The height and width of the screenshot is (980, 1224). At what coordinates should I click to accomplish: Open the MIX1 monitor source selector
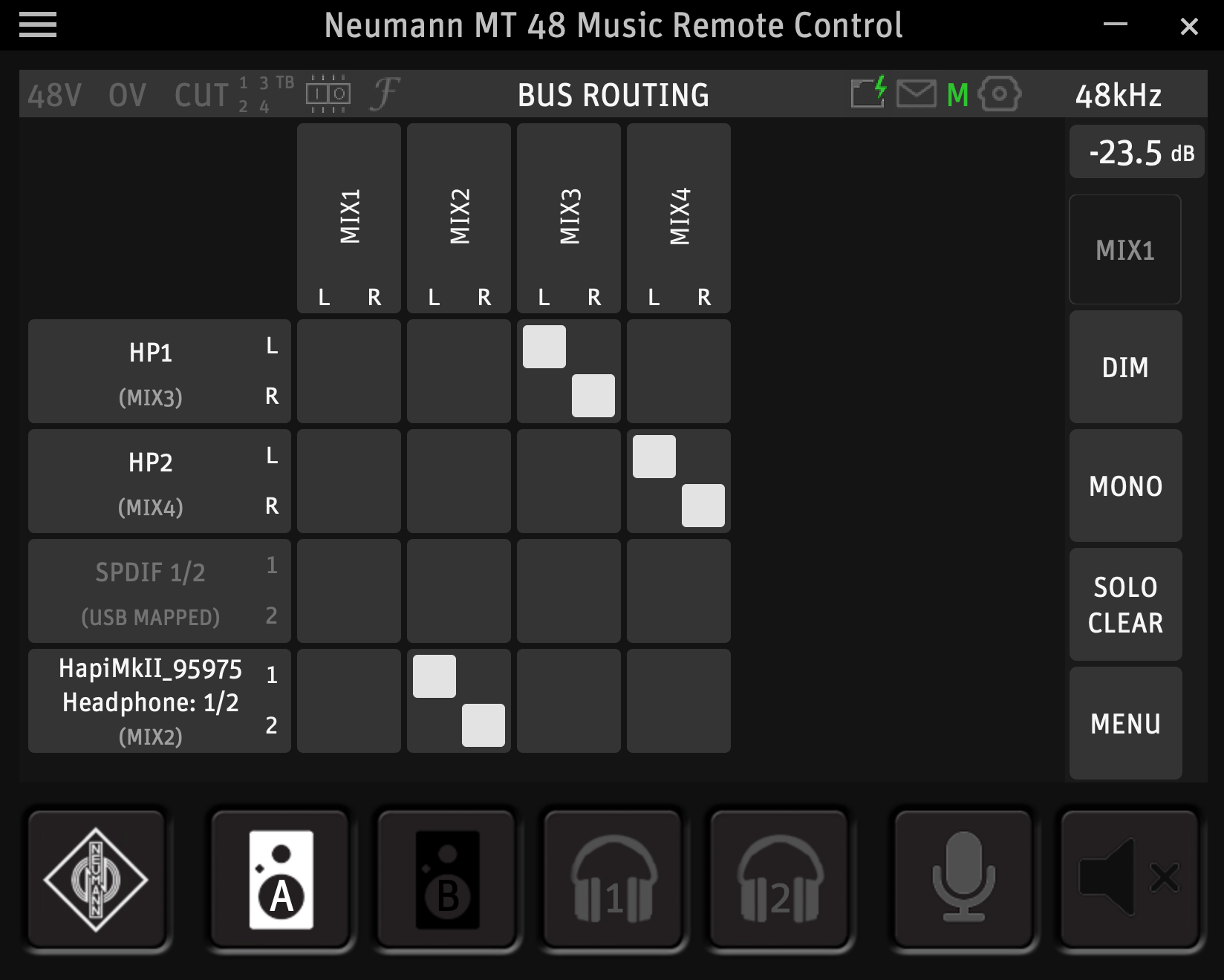pyautogui.click(x=1124, y=250)
